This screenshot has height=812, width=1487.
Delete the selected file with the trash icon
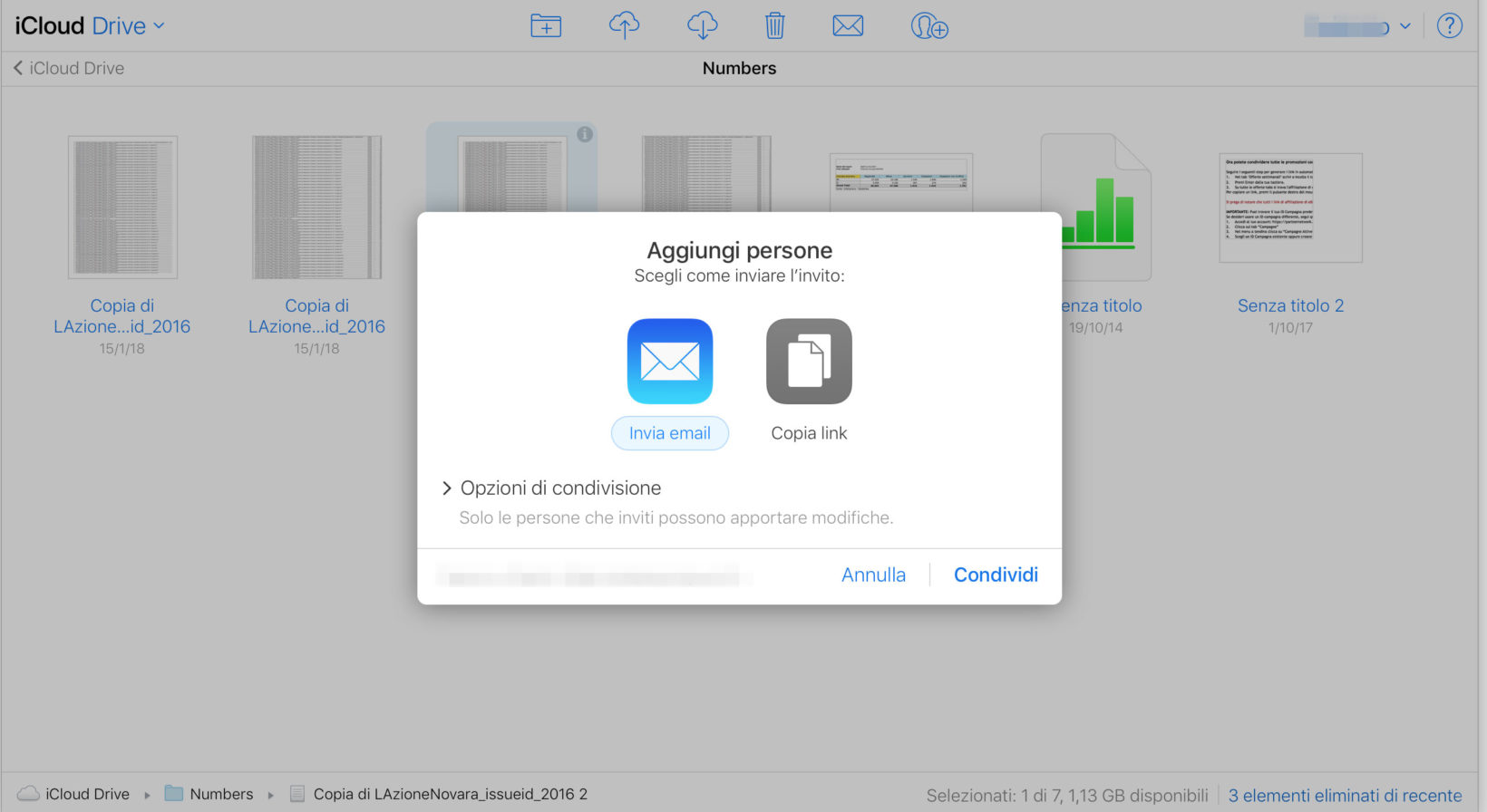[774, 26]
